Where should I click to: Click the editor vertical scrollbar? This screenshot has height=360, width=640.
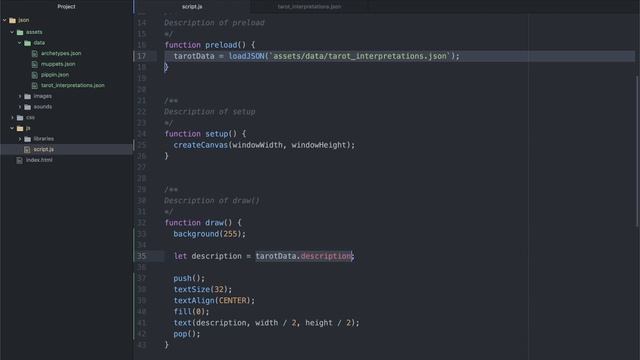(637, 151)
